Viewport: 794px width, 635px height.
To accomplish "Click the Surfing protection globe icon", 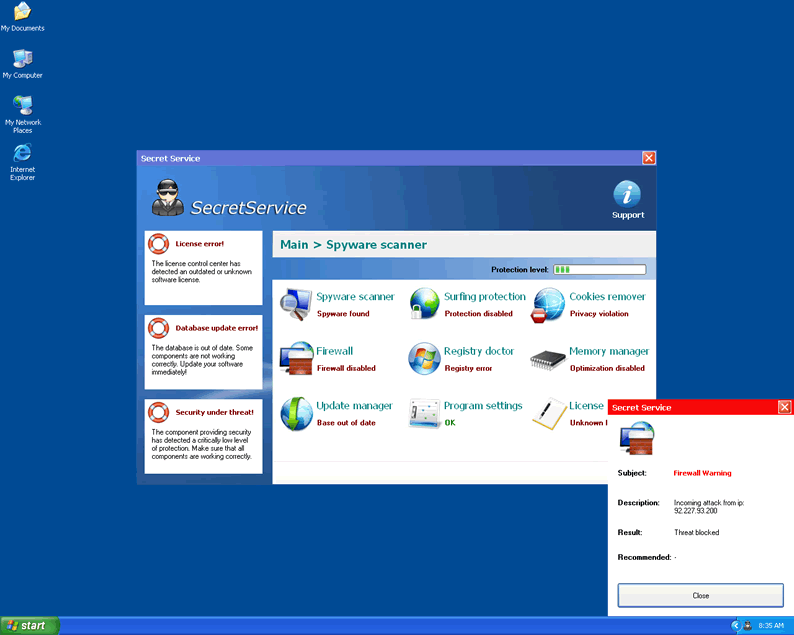I will [424, 304].
